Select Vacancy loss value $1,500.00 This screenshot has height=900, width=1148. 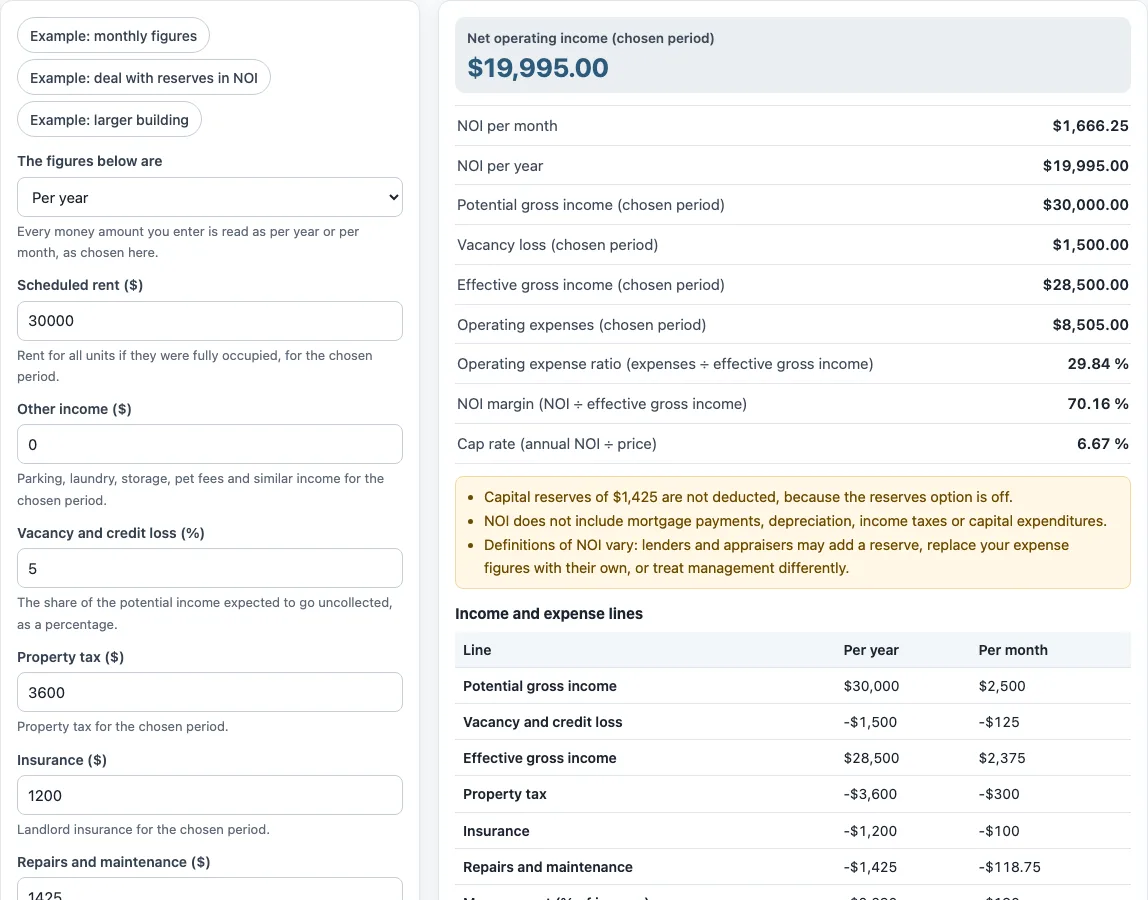pos(1090,245)
